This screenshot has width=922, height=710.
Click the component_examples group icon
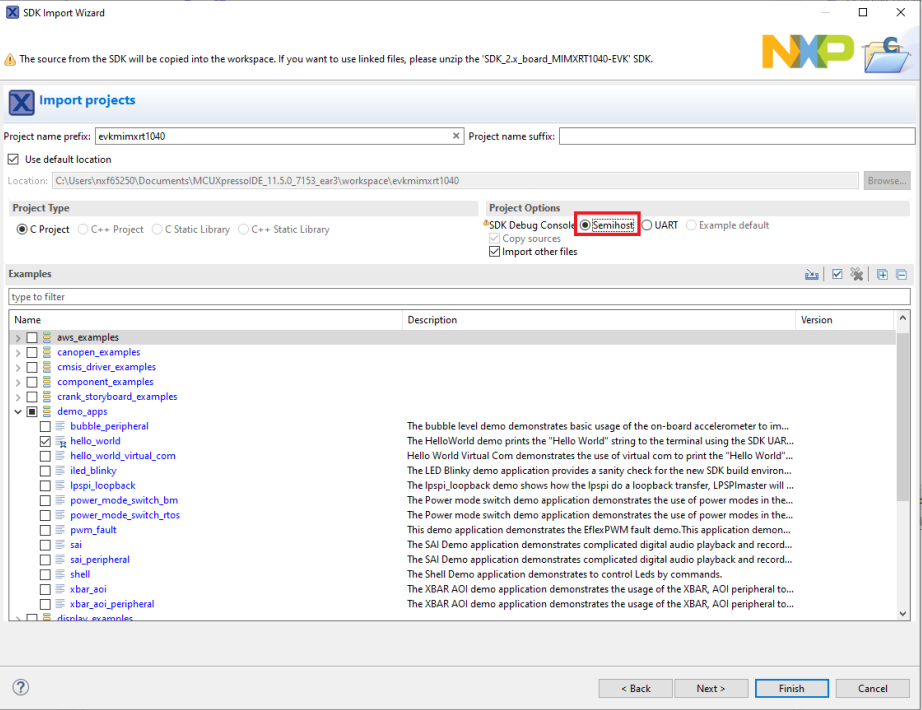47,382
